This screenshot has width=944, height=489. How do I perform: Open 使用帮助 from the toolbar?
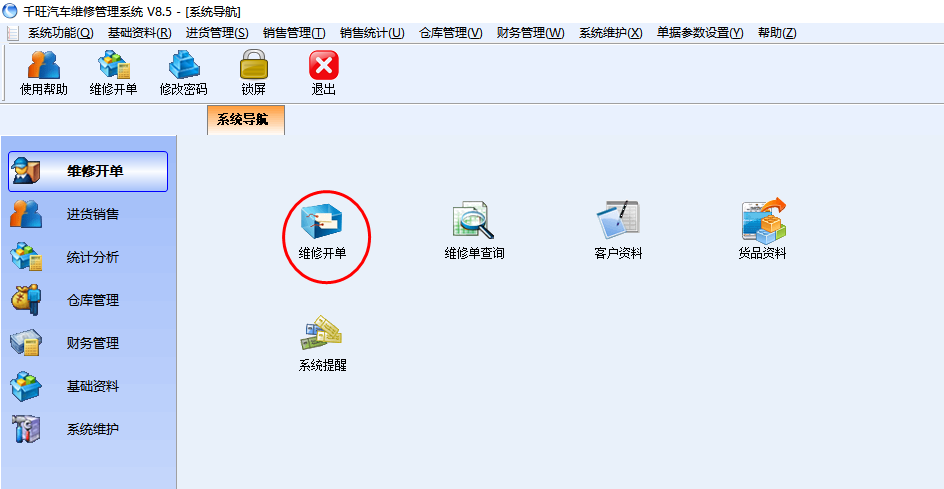pyautogui.click(x=44, y=73)
